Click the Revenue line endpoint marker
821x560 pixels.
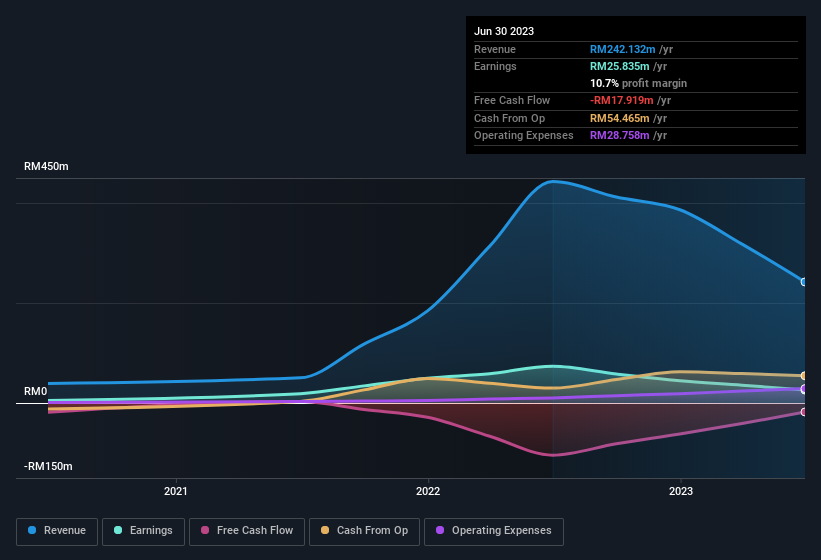point(804,282)
